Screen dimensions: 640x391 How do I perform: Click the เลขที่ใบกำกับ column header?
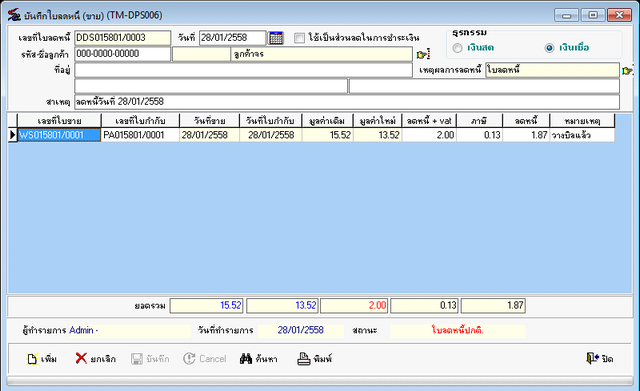[140, 121]
